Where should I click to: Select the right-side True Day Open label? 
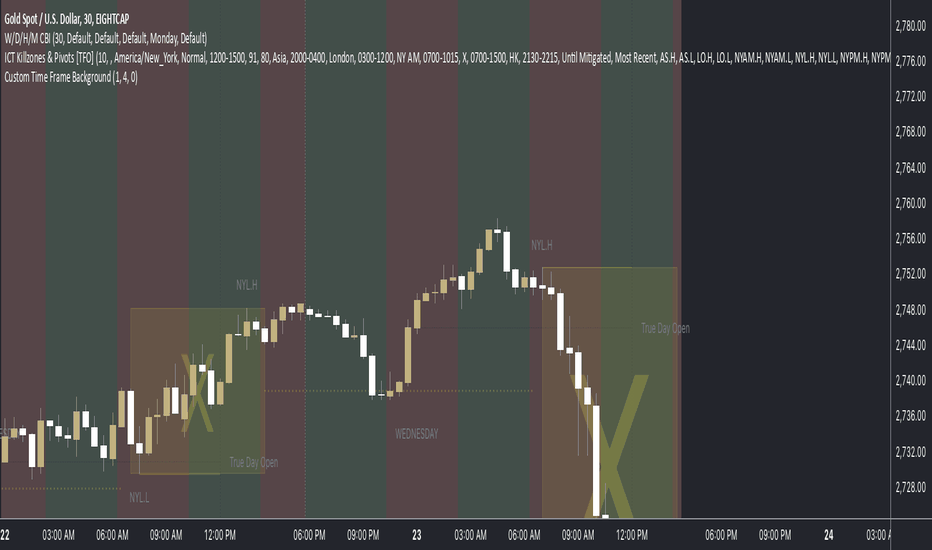[x=665, y=328]
